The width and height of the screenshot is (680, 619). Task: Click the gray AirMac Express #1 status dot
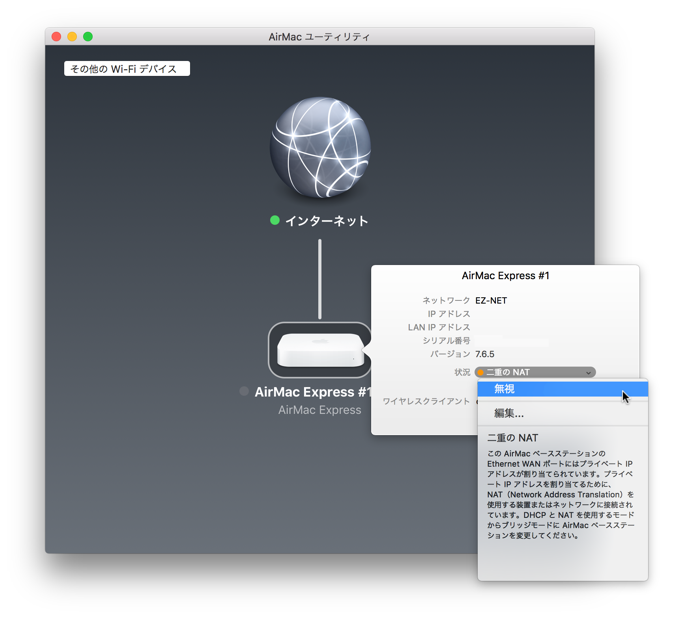pyautogui.click(x=244, y=391)
